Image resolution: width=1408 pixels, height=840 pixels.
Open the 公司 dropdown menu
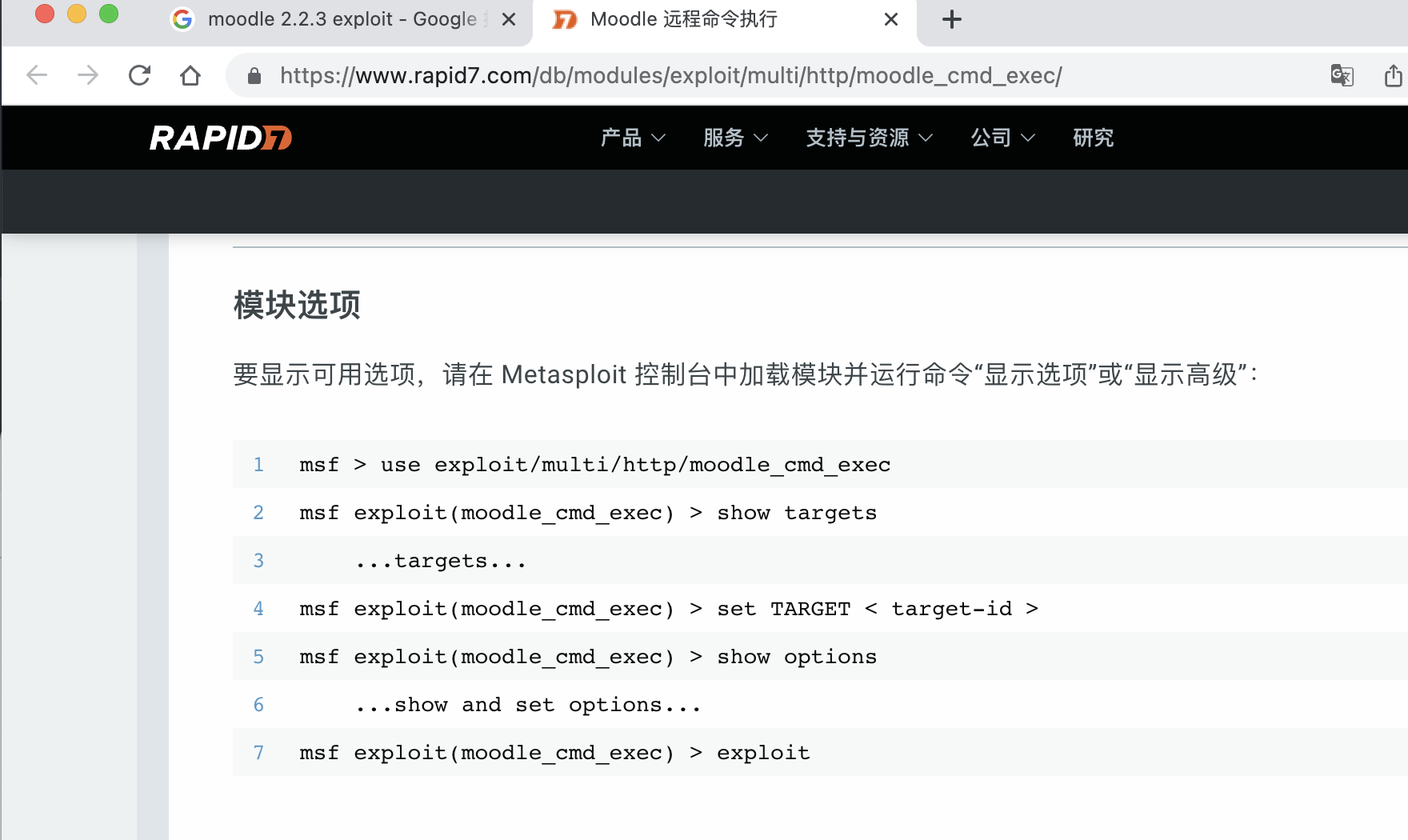coord(1002,138)
